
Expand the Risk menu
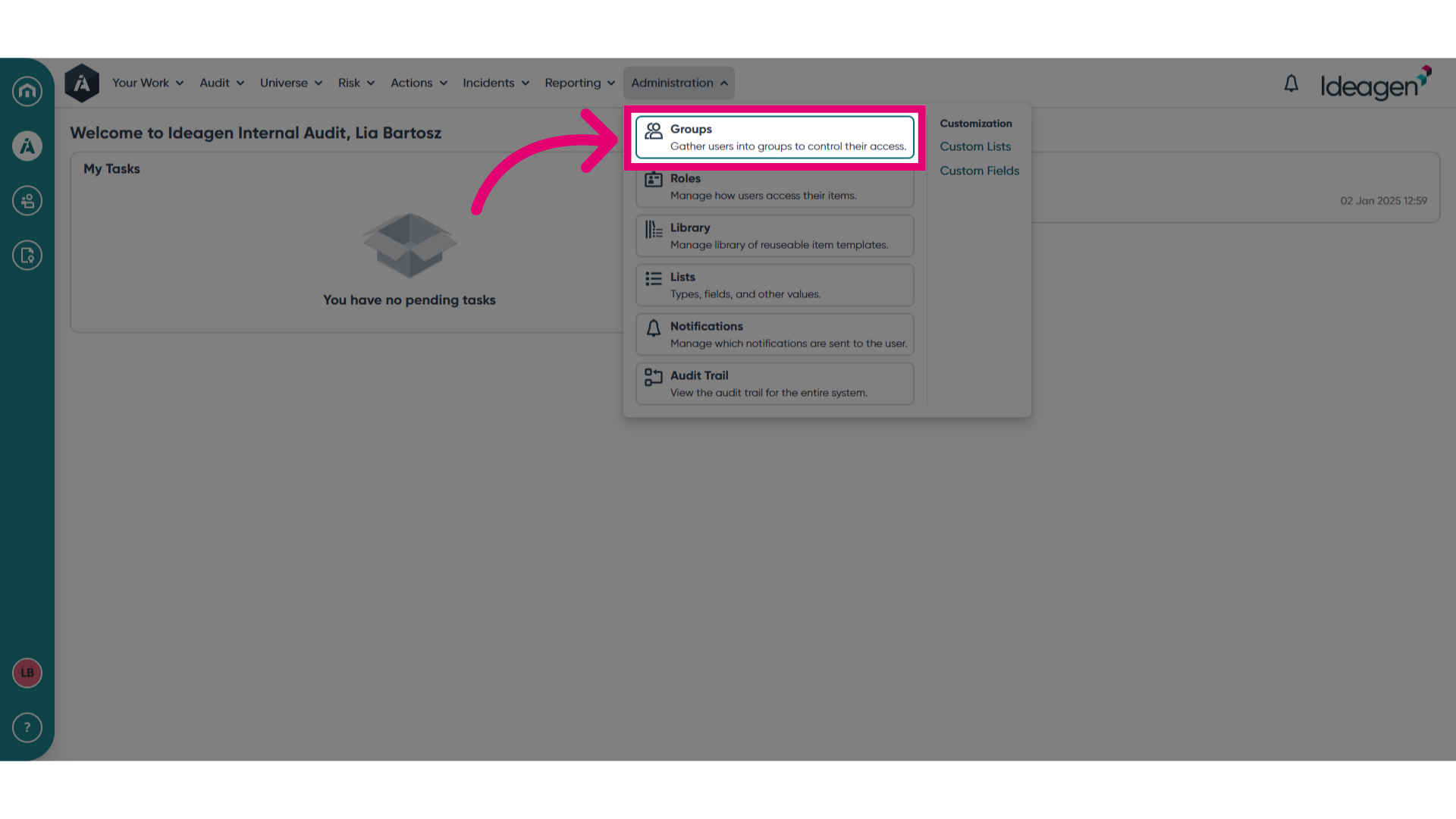pos(356,83)
